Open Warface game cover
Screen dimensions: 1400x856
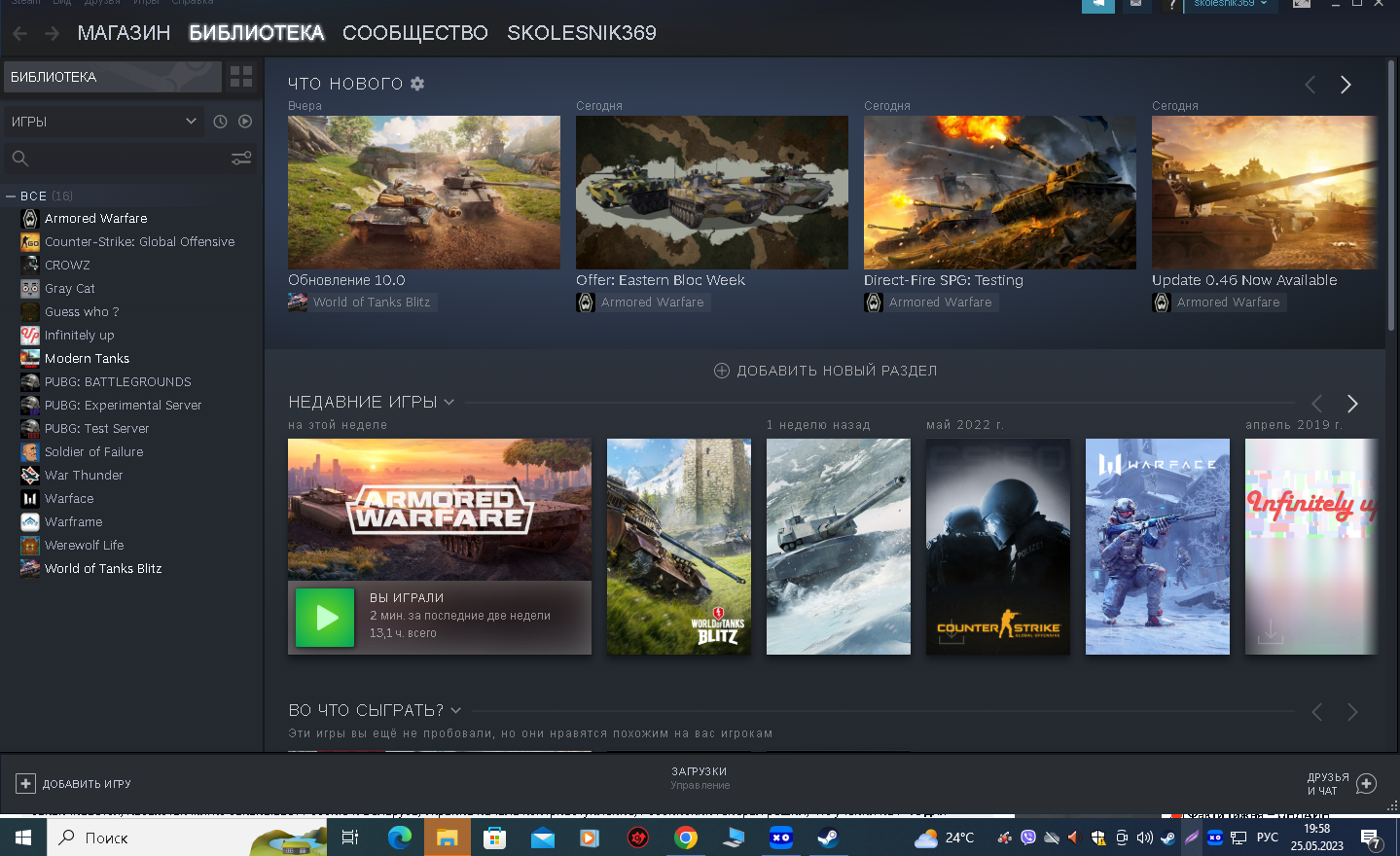pos(1158,547)
